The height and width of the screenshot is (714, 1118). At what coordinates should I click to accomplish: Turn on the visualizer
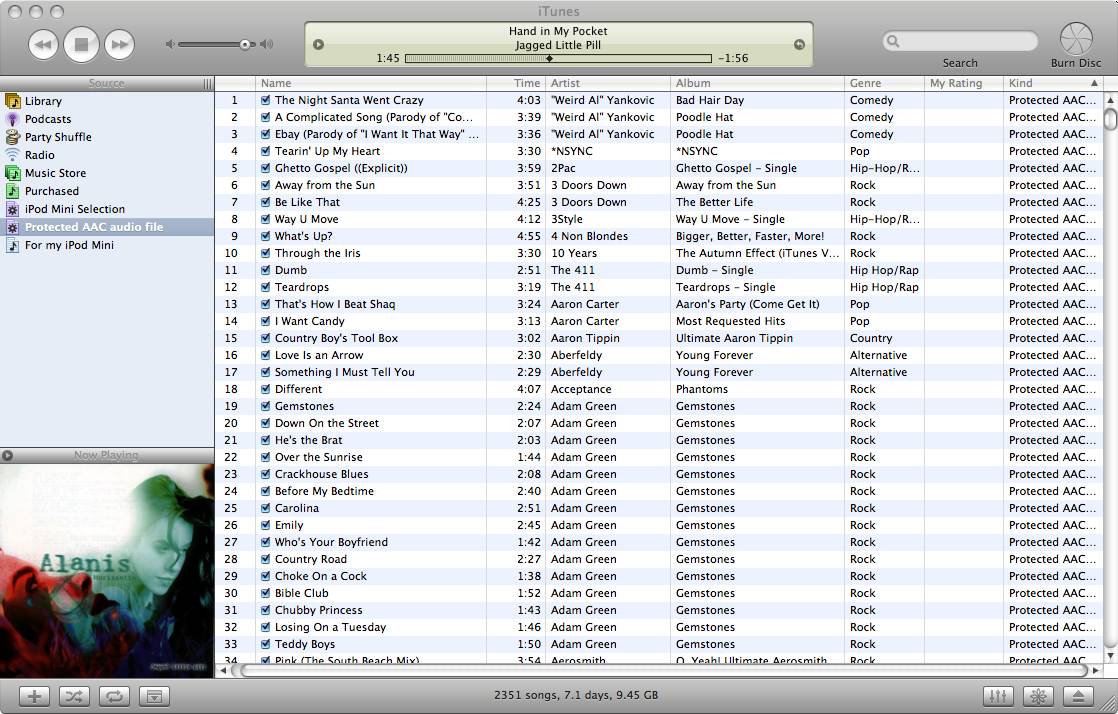coord(1038,696)
